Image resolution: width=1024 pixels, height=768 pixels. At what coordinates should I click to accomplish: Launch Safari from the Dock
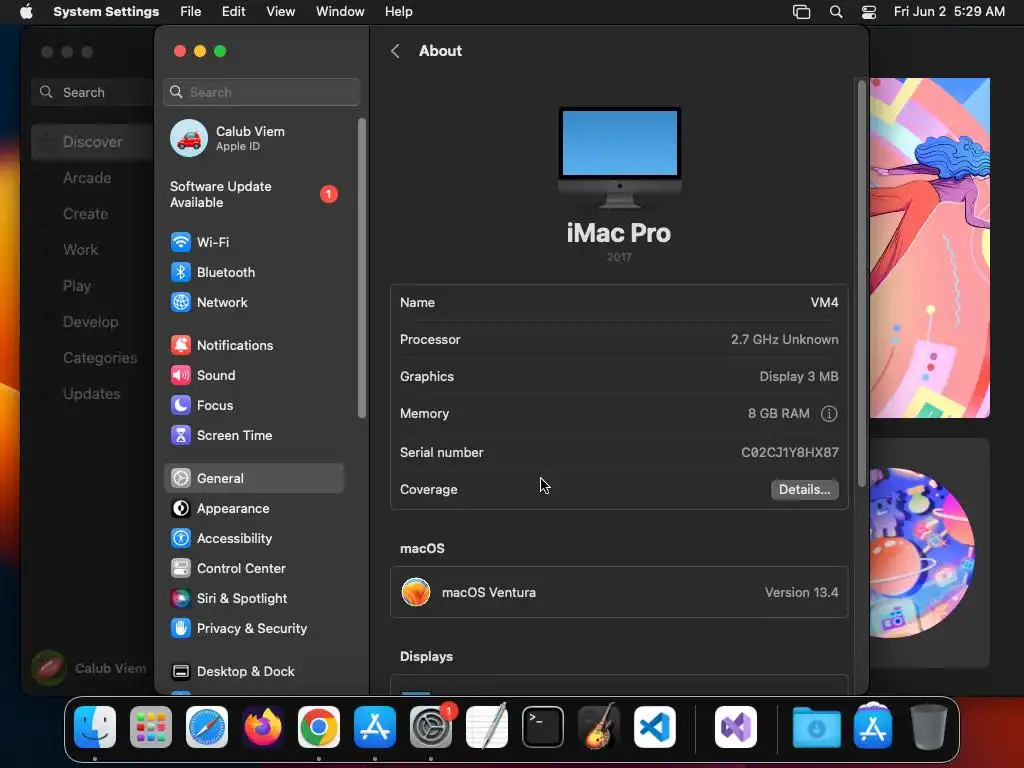pyautogui.click(x=207, y=727)
